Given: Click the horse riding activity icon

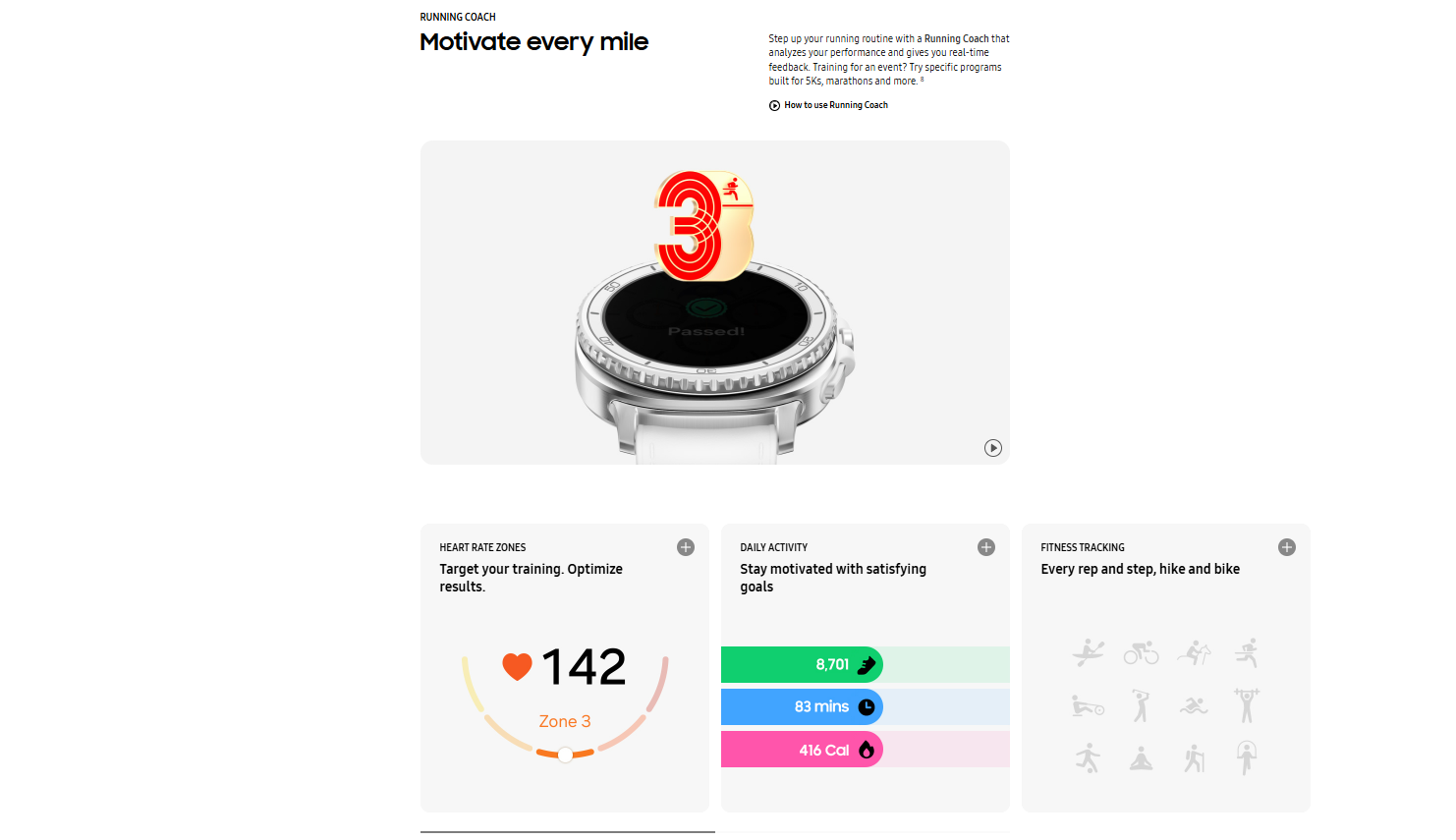Looking at the screenshot, I should tap(1195, 652).
